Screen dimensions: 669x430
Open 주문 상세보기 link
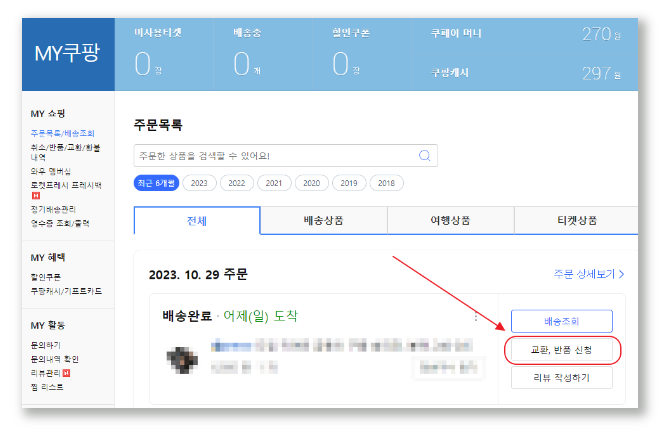pyautogui.click(x=589, y=274)
